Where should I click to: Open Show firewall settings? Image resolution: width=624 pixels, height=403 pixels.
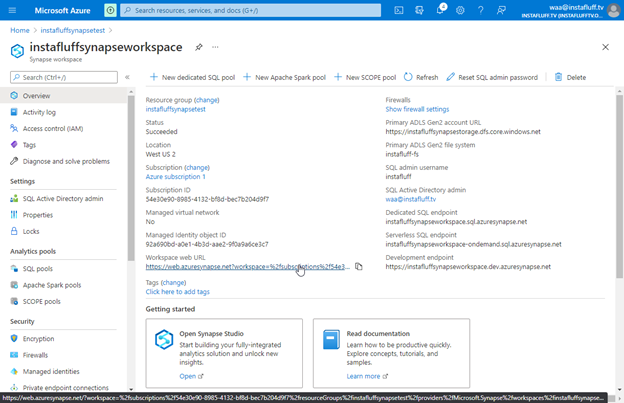417,109
